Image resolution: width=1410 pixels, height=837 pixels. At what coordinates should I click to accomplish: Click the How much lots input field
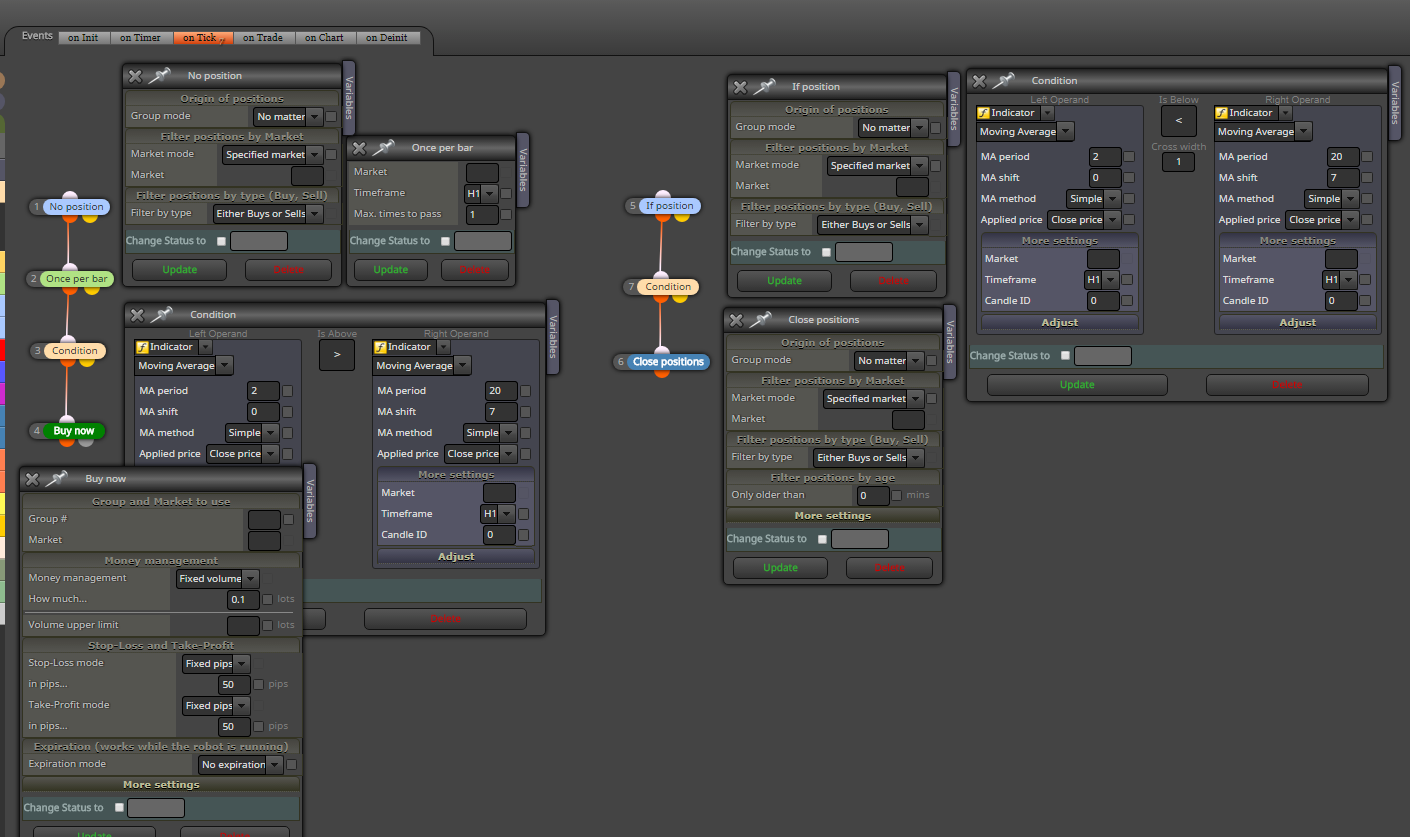tap(243, 600)
